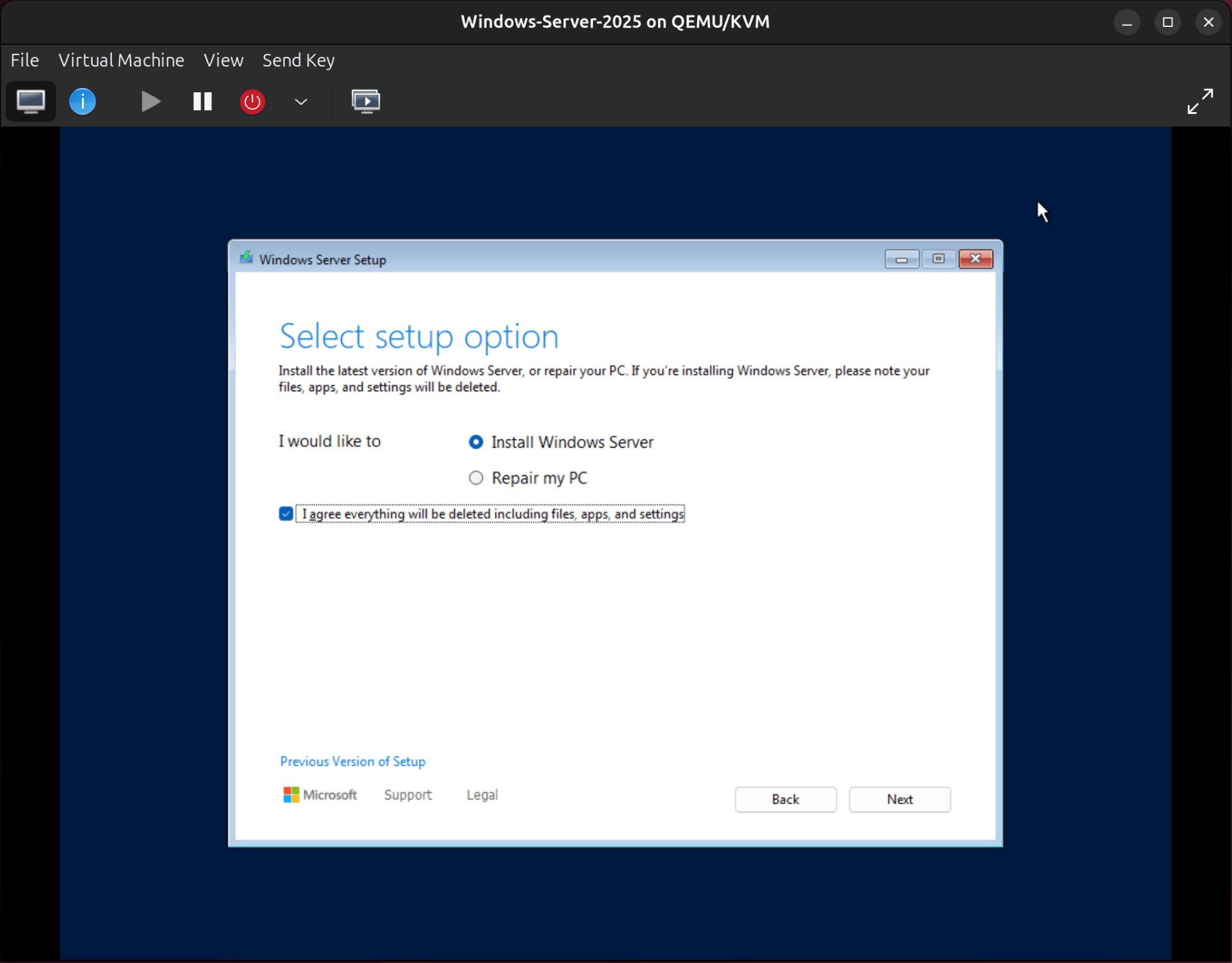This screenshot has height=963, width=1232.
Task: Show virtual hardware details
Action: click(82, 101)
